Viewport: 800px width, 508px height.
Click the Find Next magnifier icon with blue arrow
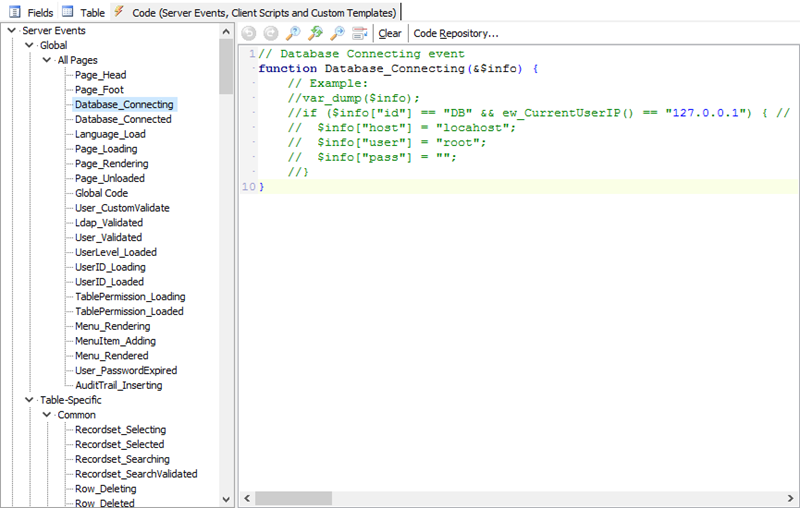(337, 33)
